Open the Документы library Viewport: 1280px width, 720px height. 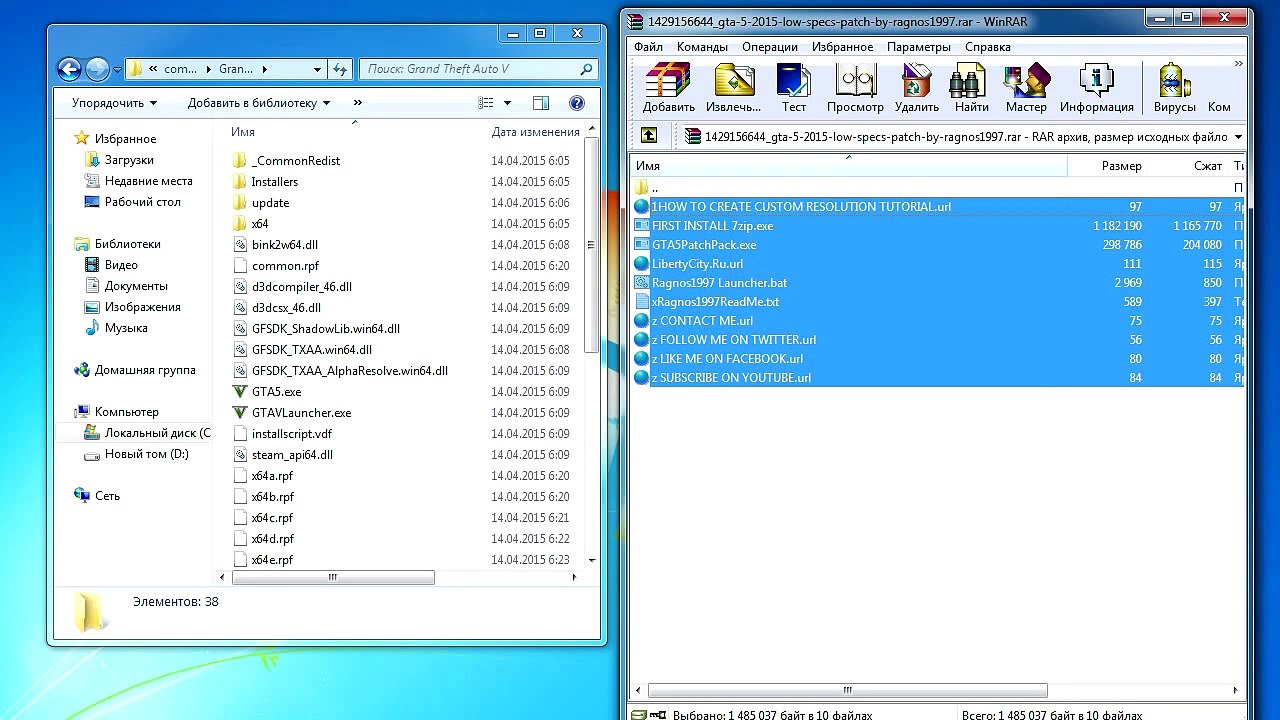[x=135, y=286]
